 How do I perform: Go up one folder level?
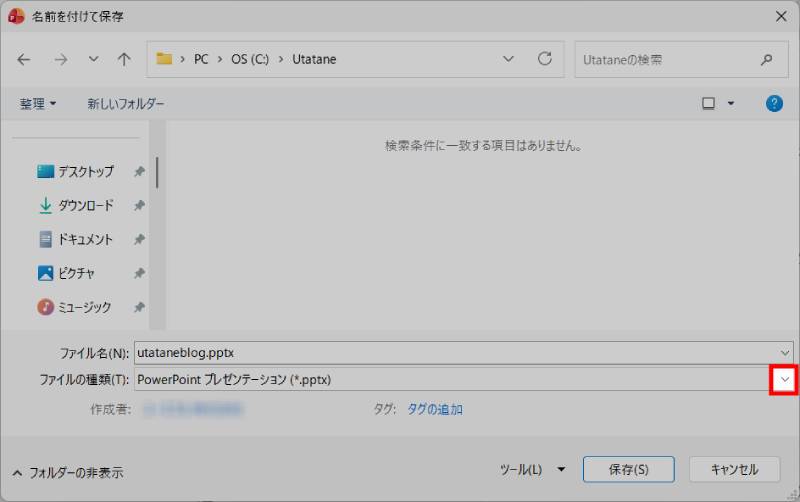(x=124, y=60)
